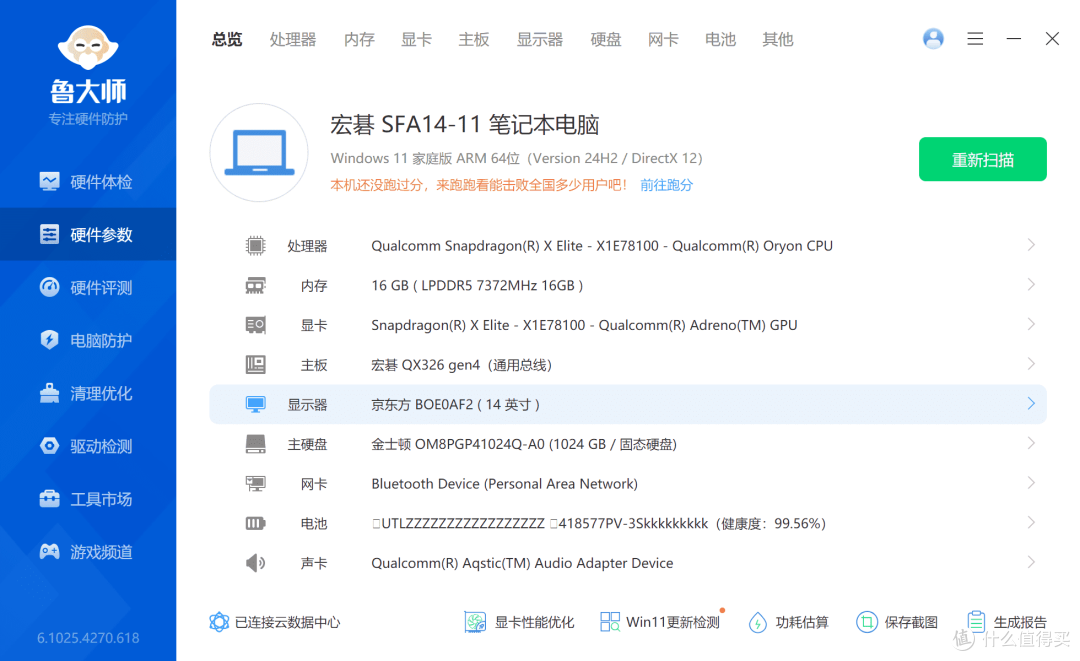Run Win11更新检测 check
The image size is (1080, 661).
click(660, 622)
